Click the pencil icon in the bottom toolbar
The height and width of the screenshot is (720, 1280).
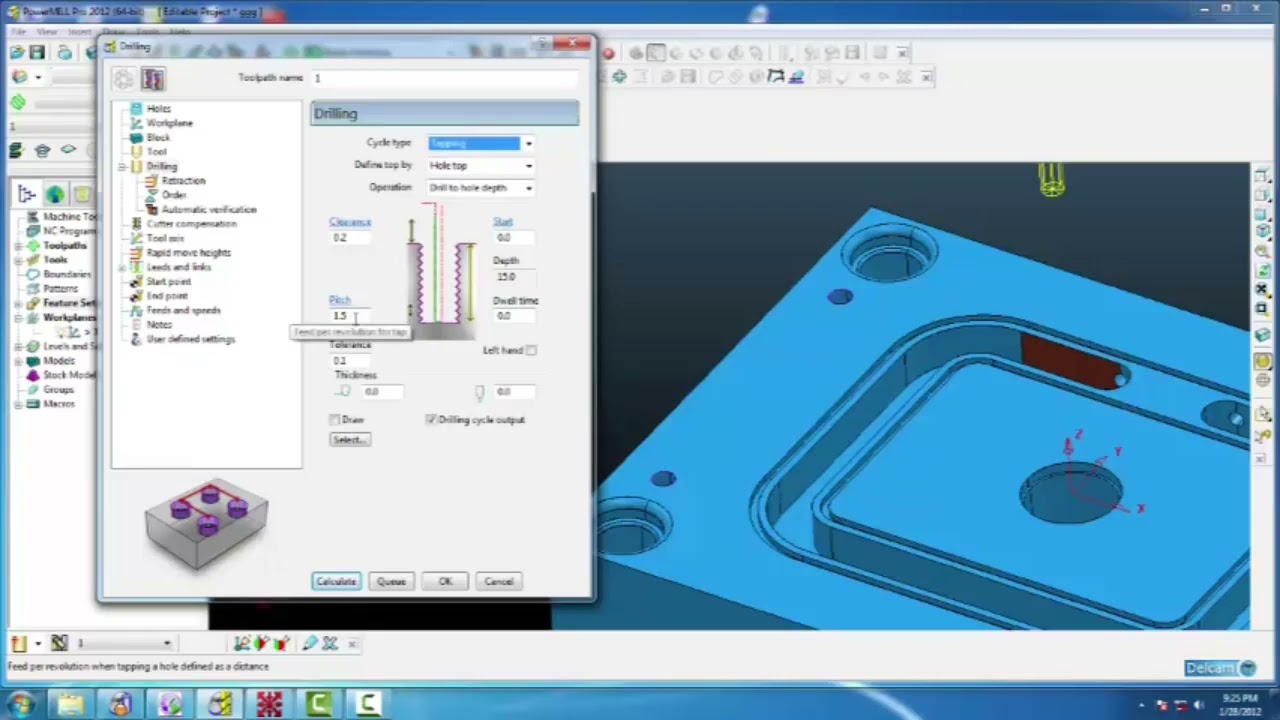click(310, 643)
